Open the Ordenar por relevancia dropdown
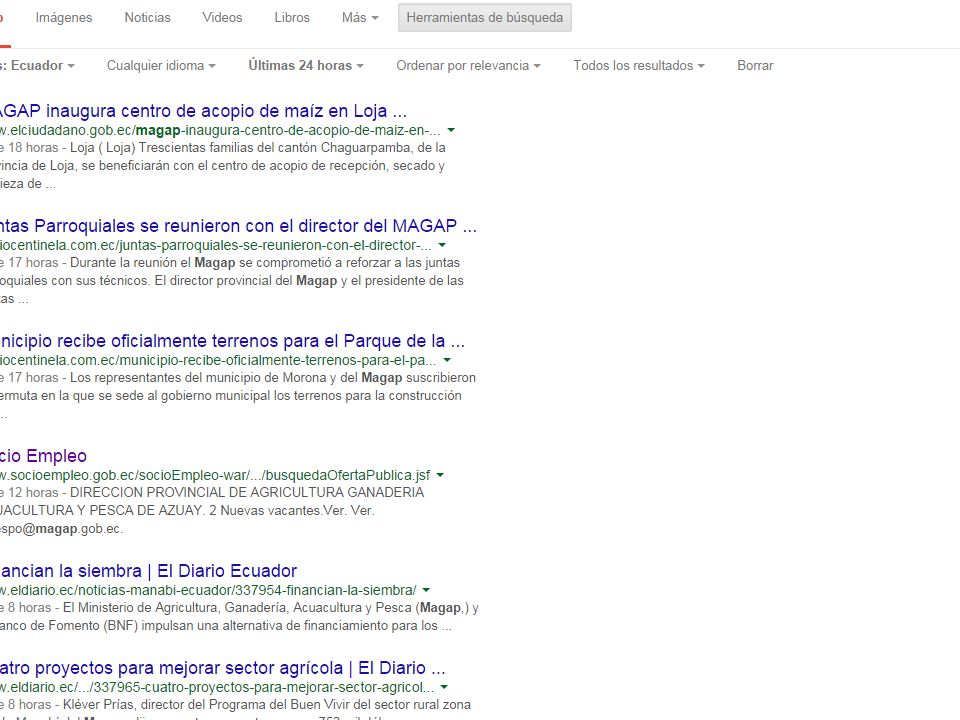 468,66
